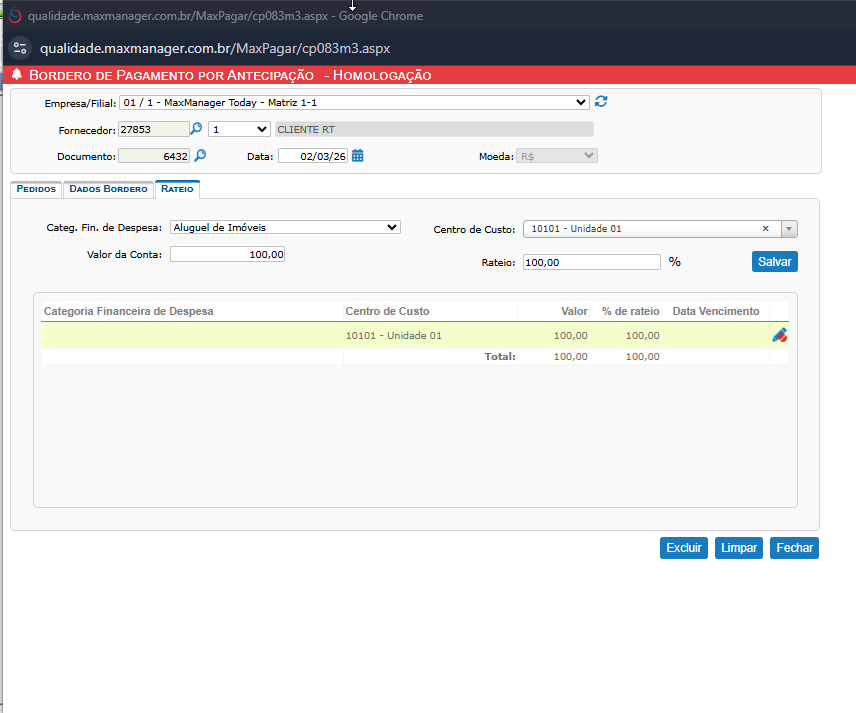Expand the Empresa/Filial dropdown

point(582,102)
